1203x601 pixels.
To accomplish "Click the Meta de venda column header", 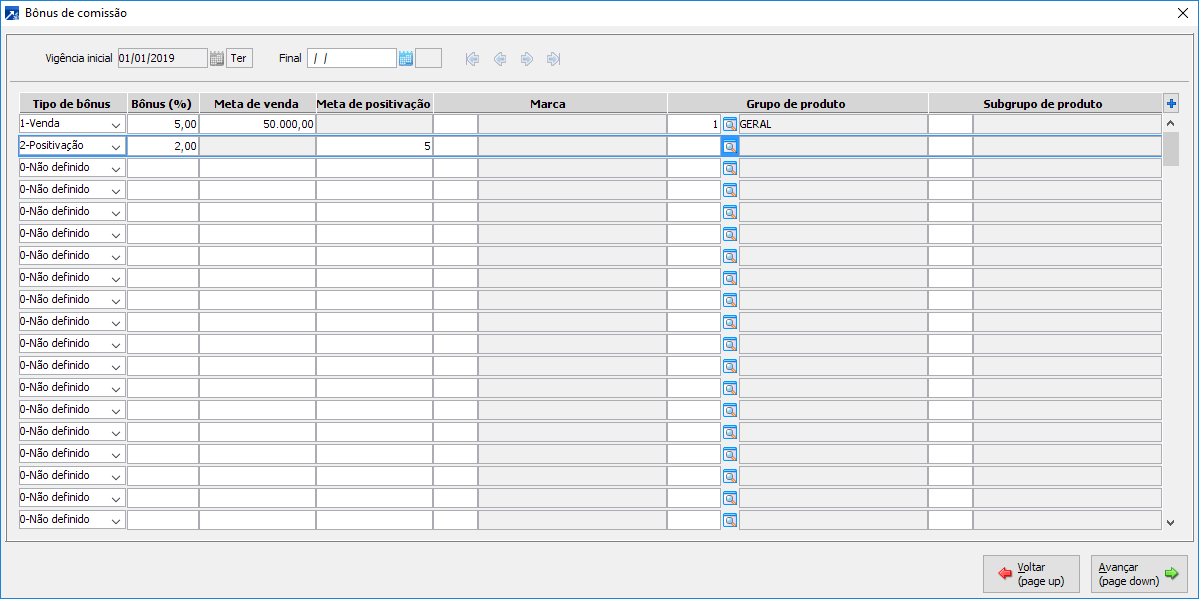I will coord(257,103).
